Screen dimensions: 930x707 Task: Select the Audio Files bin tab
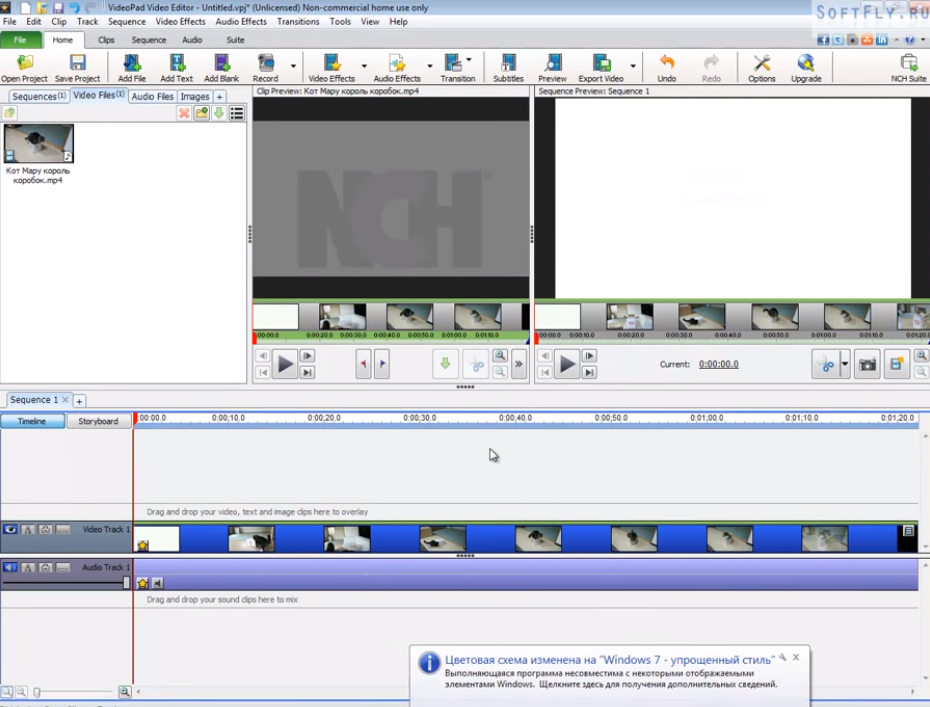pos(152,96)
